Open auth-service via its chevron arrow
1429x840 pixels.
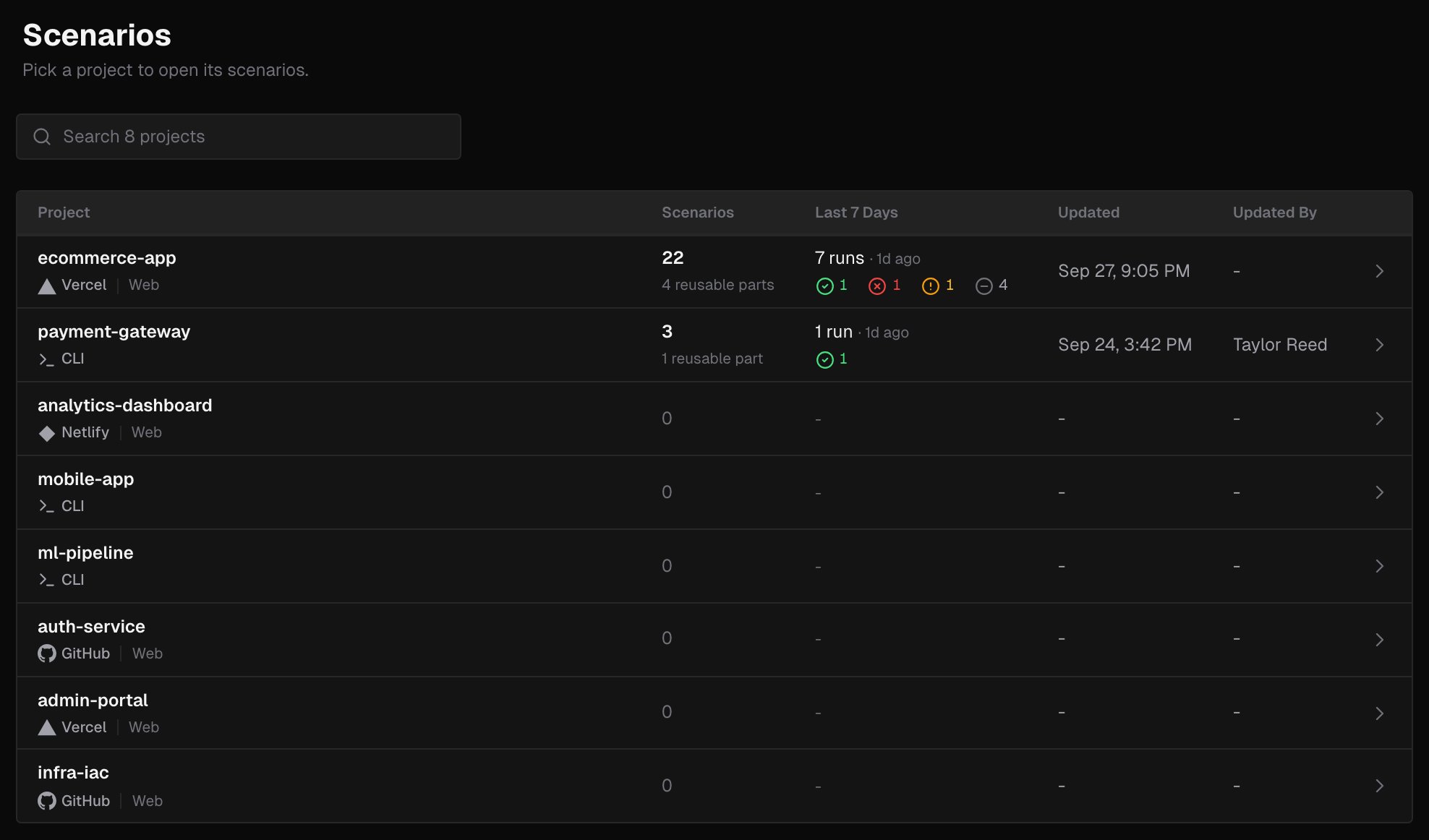1379,640
